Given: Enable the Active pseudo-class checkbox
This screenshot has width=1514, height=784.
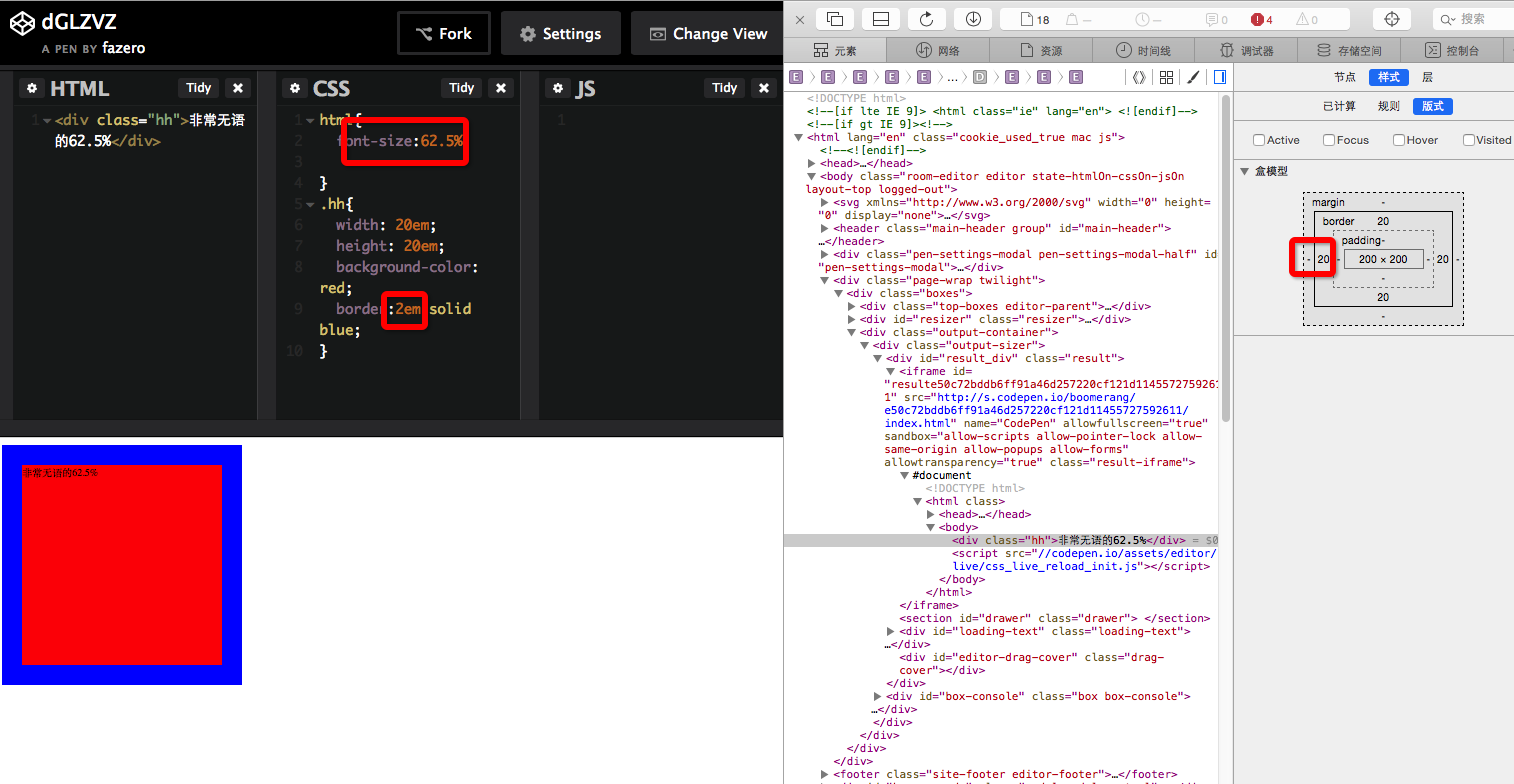Looking at the screenshot, I should [1259, 140].
